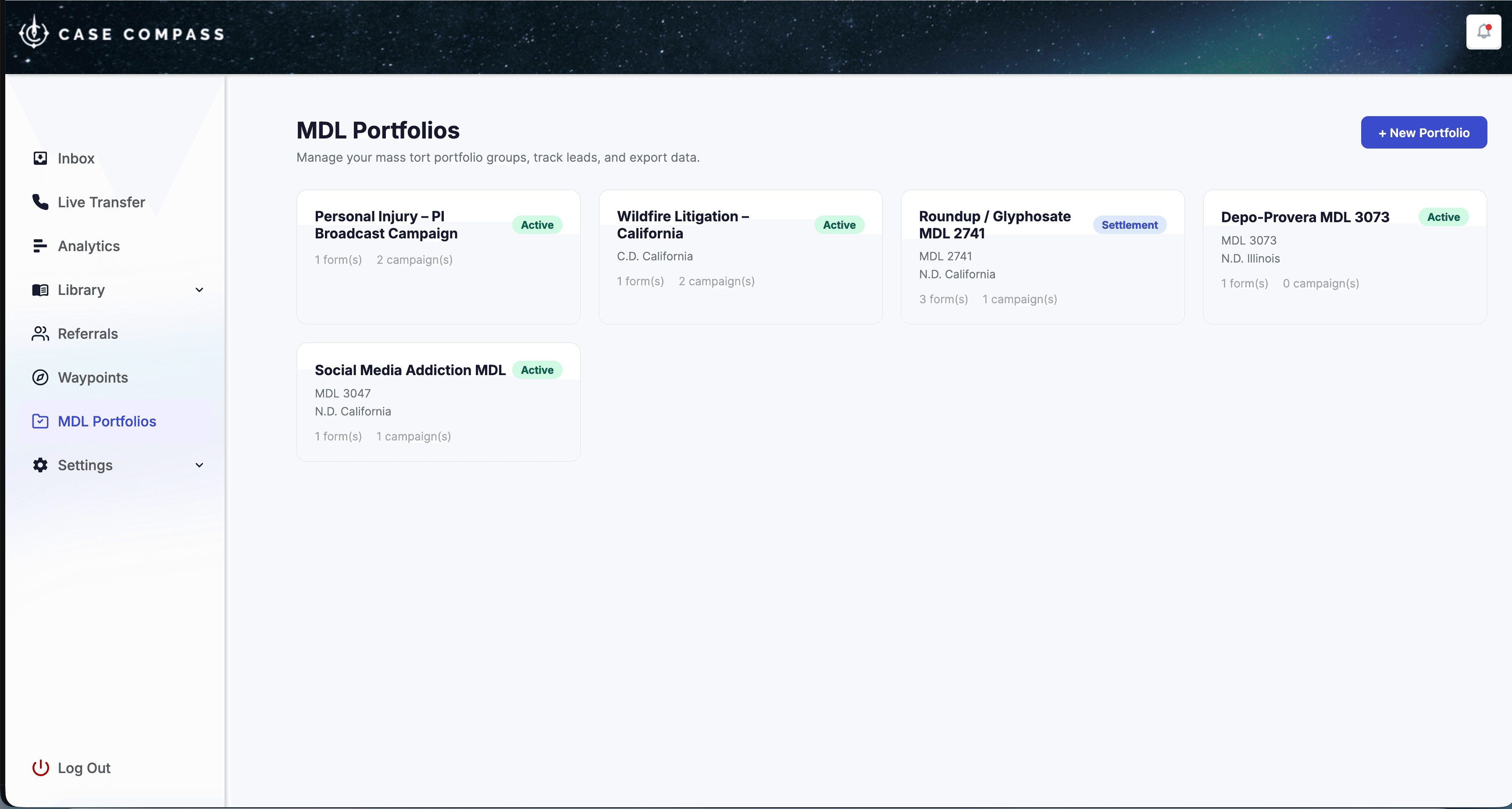Collapse the MDL Portfolios sidebar entry
The image size is (1512, 809).
tap(107, 421)
